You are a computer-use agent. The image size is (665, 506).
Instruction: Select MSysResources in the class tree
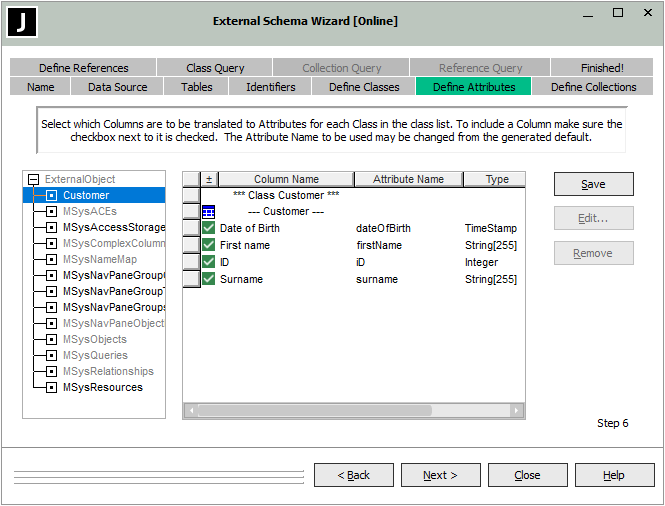103,387
